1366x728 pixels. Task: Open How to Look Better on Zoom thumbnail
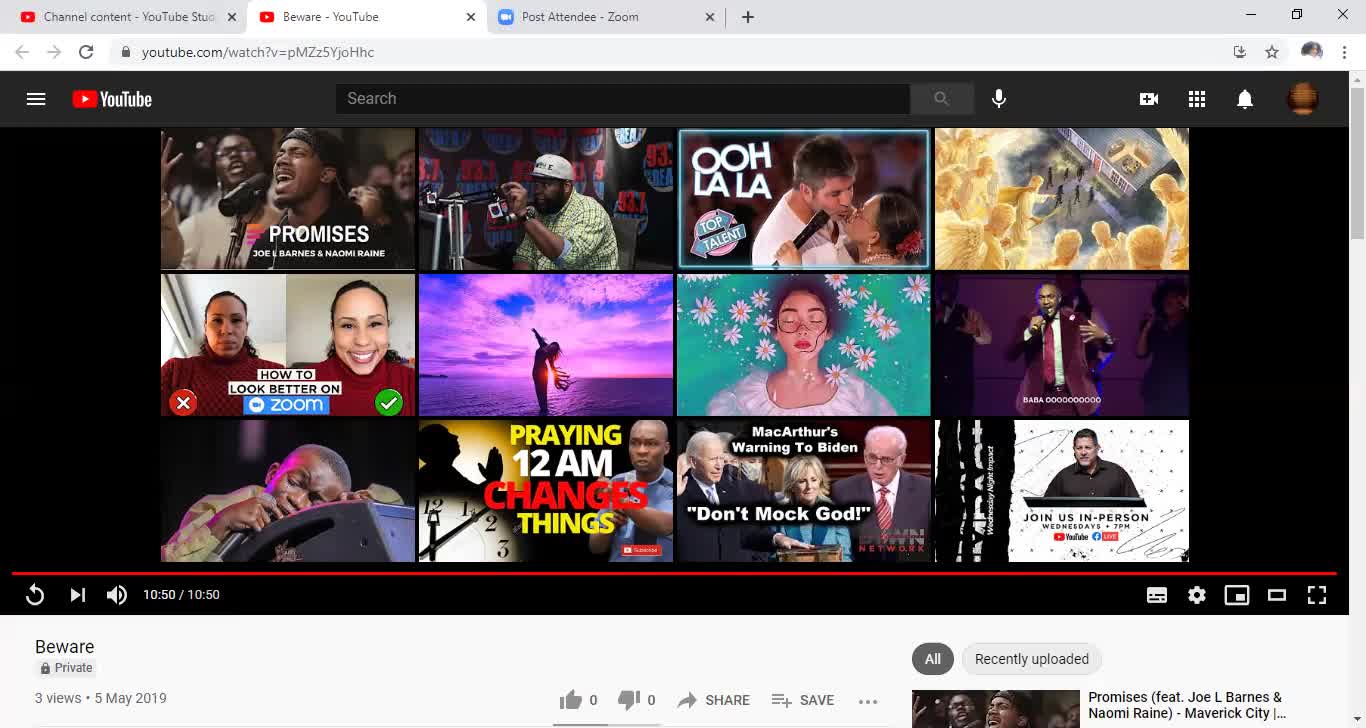(288, 345)
